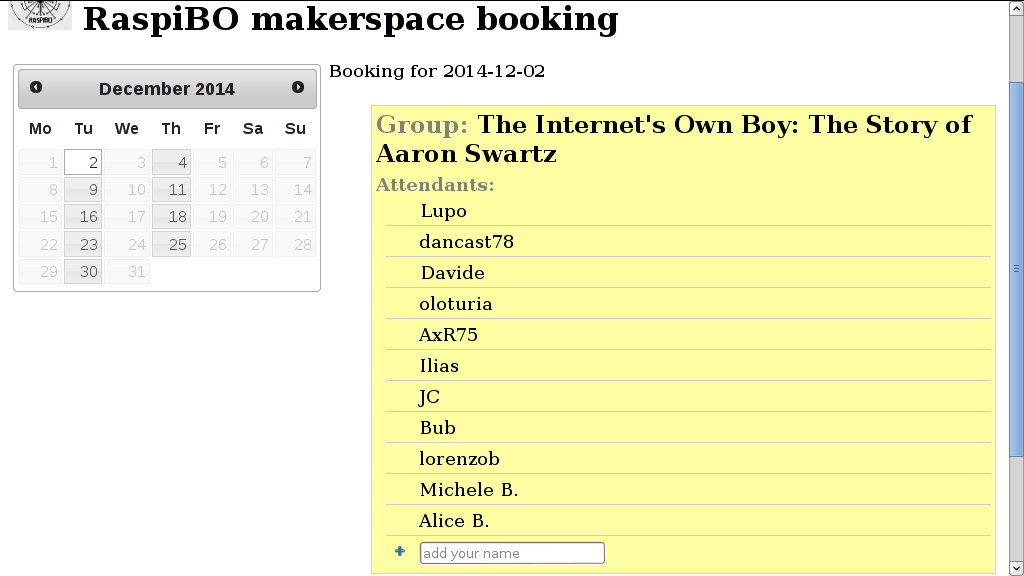Go to the next month in calendar
This screenshot has width=1024, height=576.
pos(298,87)
